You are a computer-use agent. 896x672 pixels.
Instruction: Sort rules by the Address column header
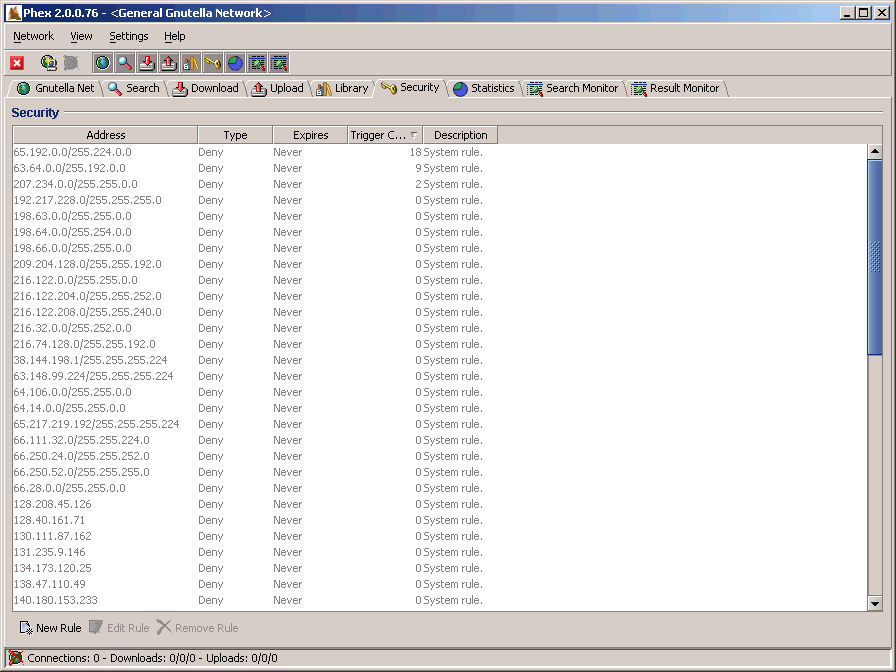(x=106, y=135)
